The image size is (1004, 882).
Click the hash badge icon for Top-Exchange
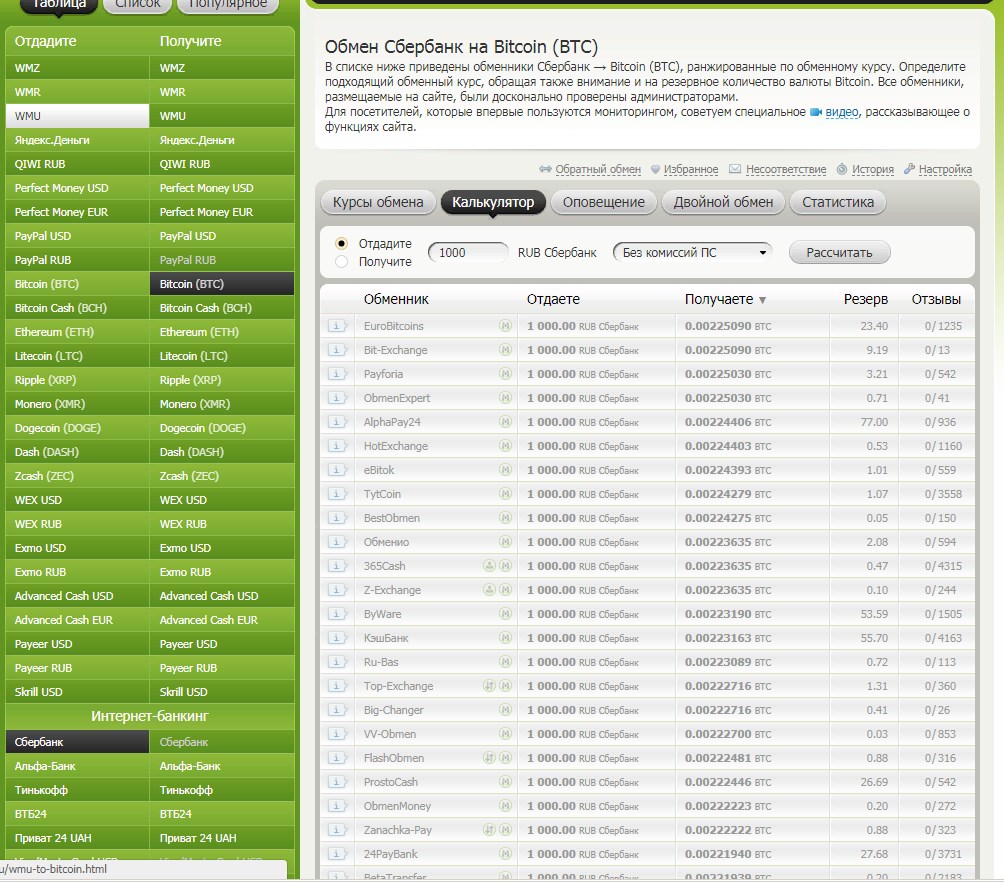pyautogui.click(x=489, y=686)
